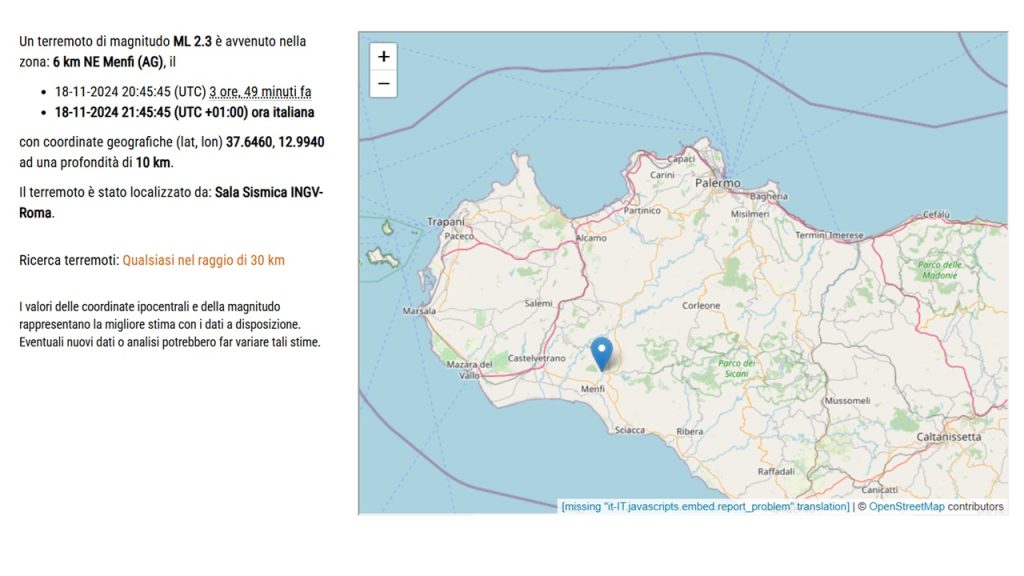This screenshot has width=1024, height=576.
Task: Click the Palermo label on the map
Action: click(x=717, y=184)
